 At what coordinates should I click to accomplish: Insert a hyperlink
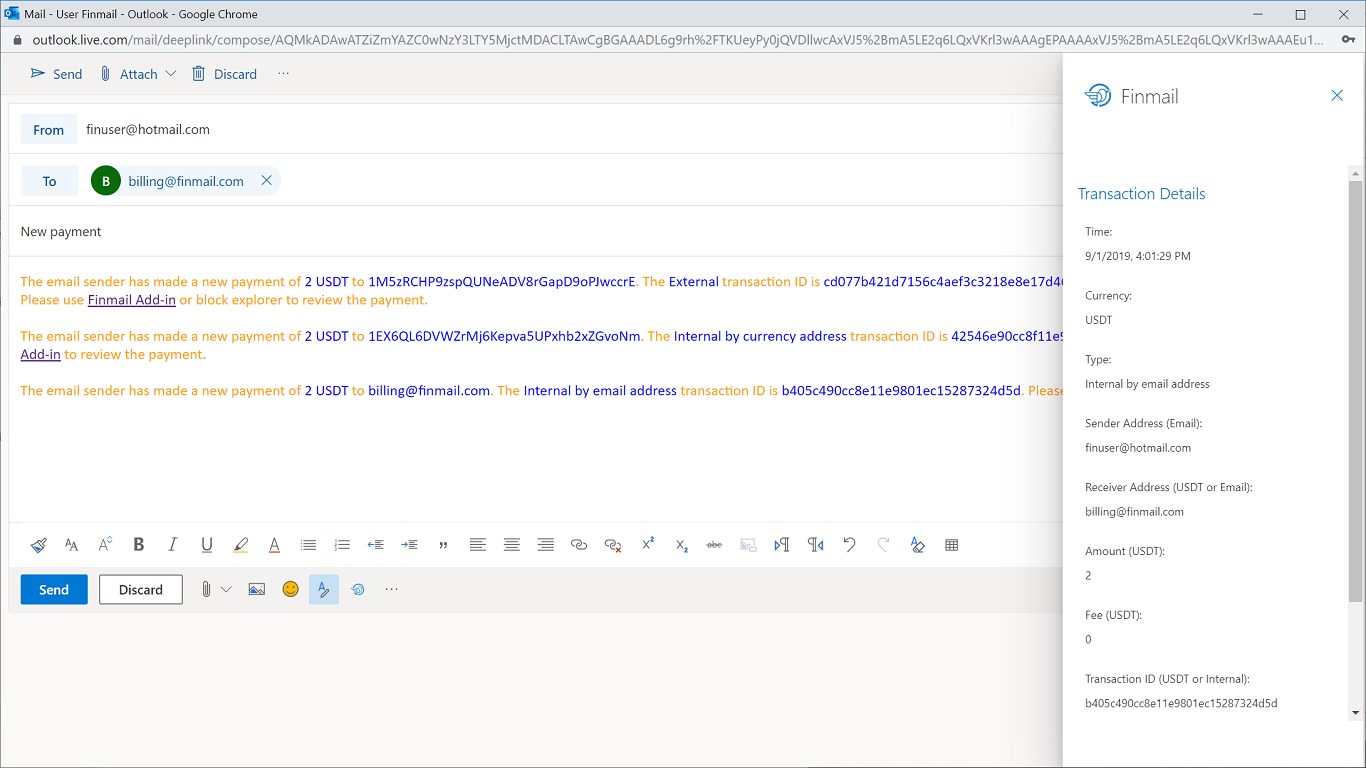[x=579, y=545]
